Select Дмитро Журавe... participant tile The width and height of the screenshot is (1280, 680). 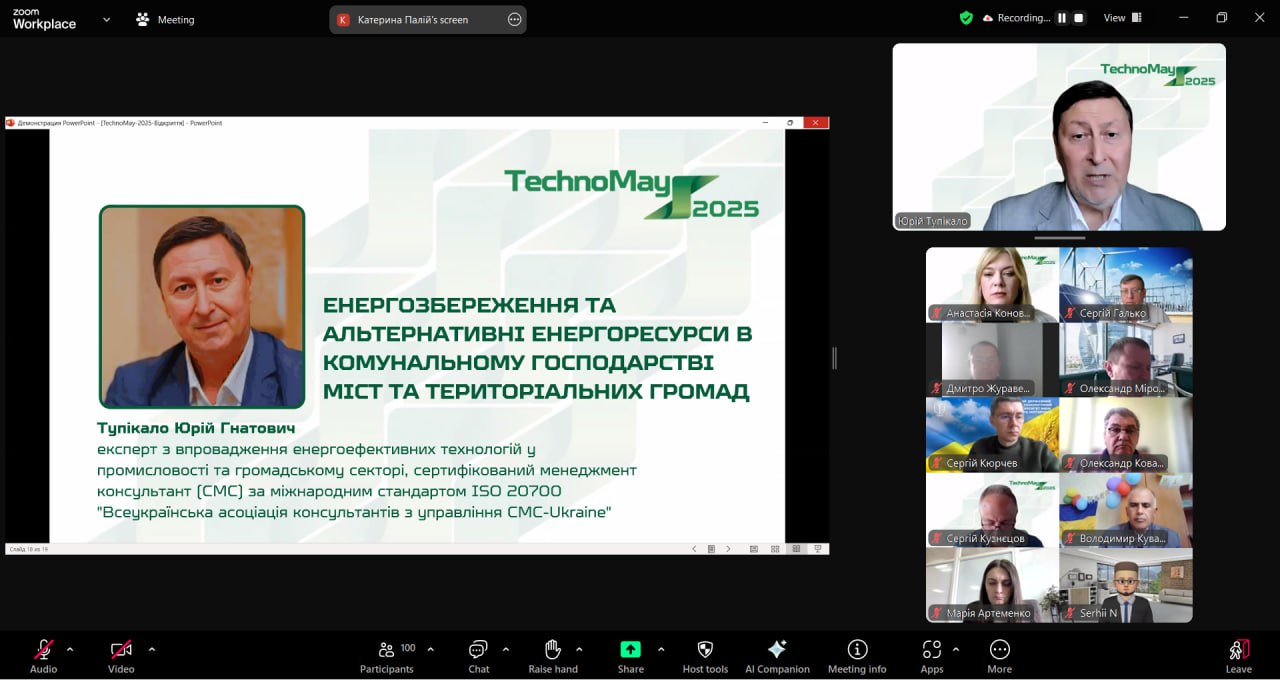point(992,360)
